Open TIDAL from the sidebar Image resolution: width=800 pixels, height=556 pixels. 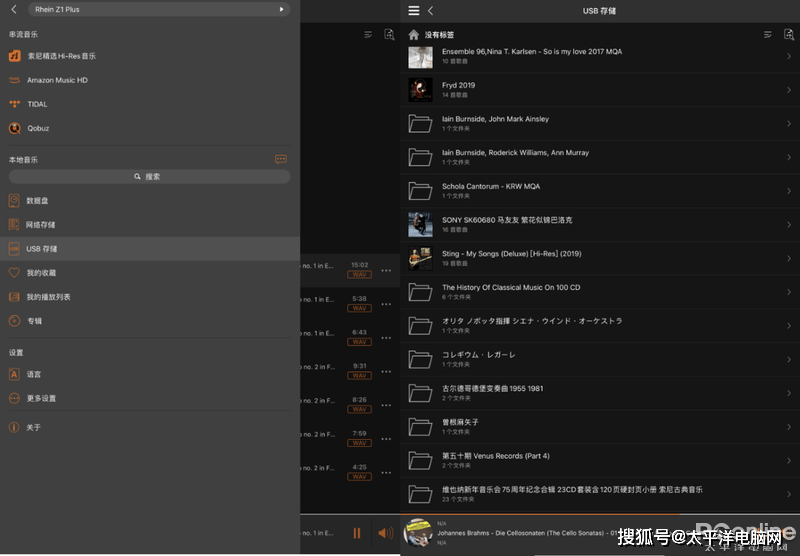[x=37, y=104]
